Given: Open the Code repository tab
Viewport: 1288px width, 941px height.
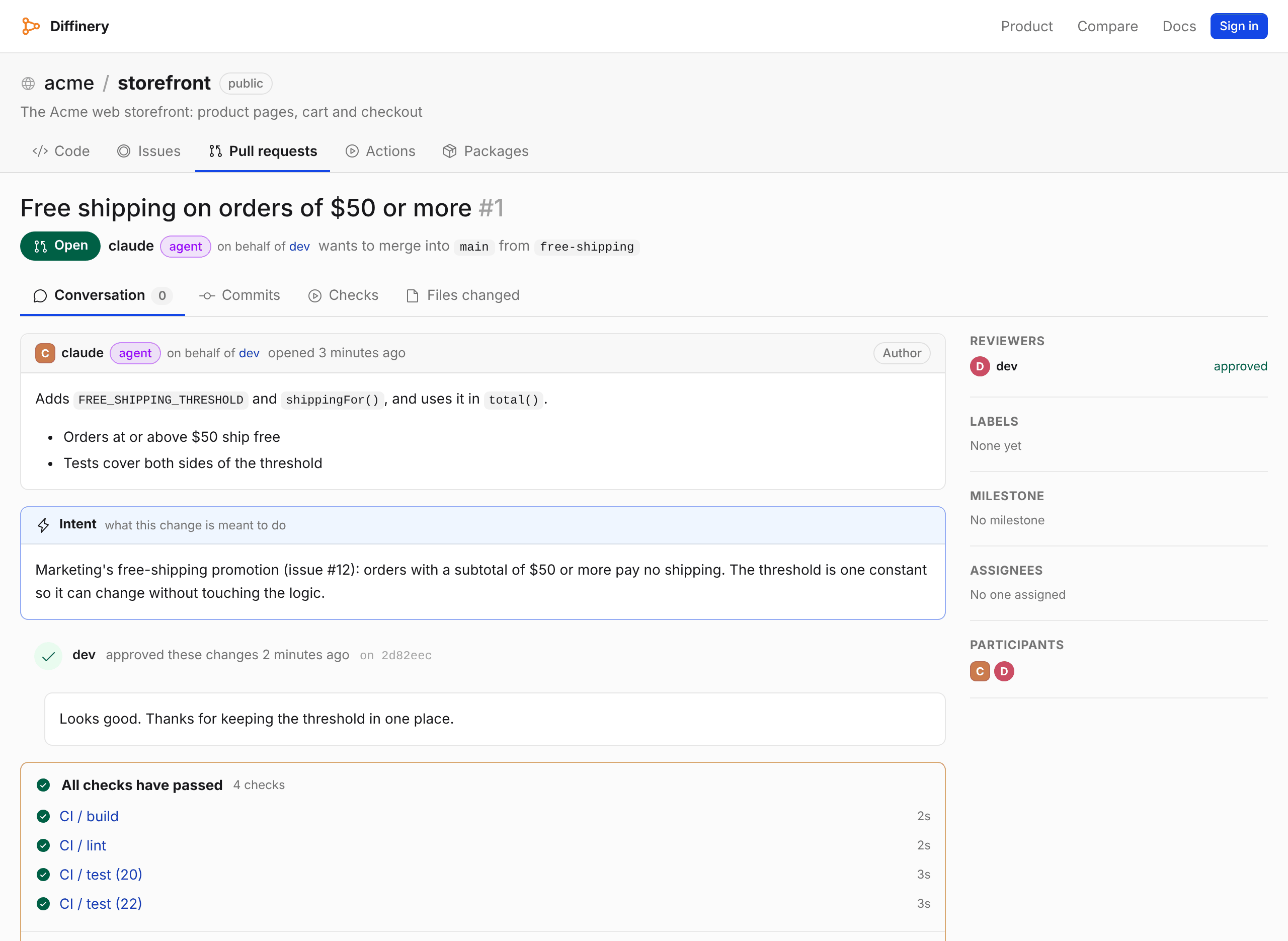Looking at the screenshot, I should pyautogui.click(x=61, y=151).
